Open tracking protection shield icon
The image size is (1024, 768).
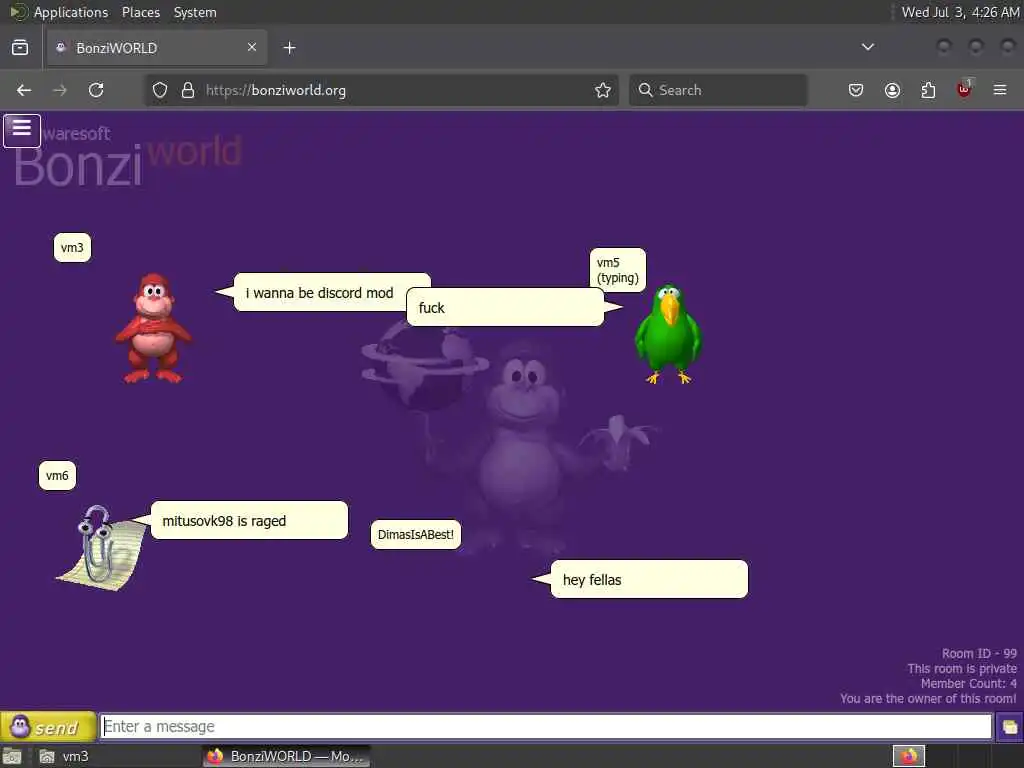pyautogui.click(x=160, y=90)
